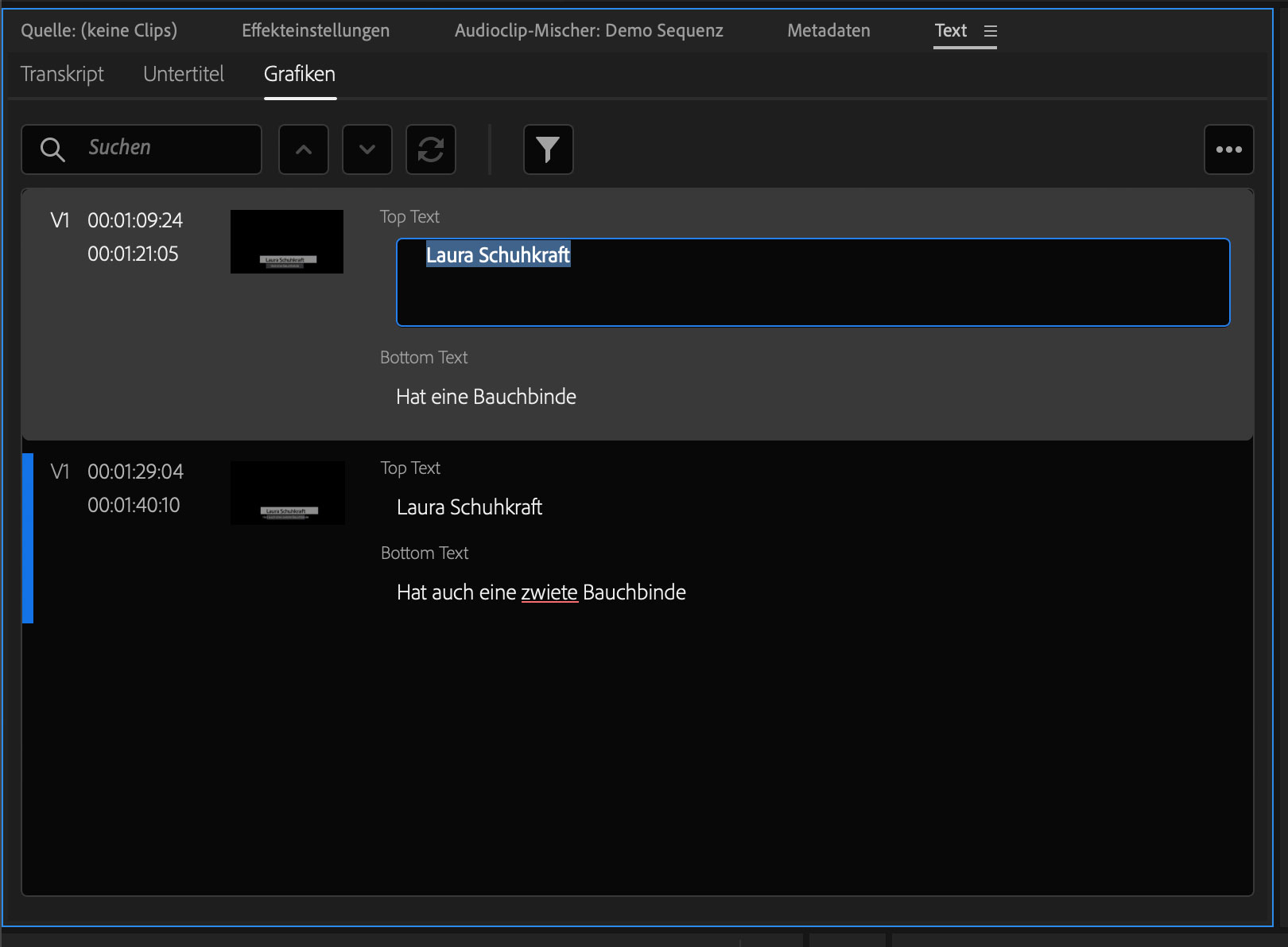Edit the "Hat eine Bauchbinde" bottom text
The image size is (1288, 947).
[x=486, y=397]
